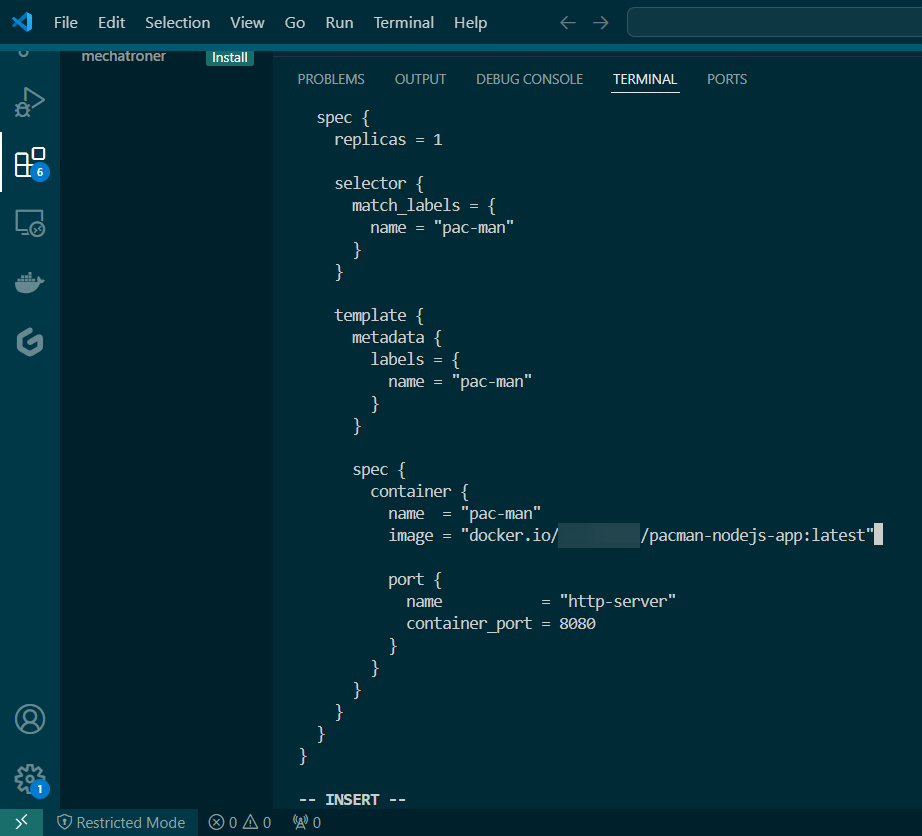The width and height of the screenshot is (922, 836).
Task: Open the Extensions view icon
Action: coord(29,163)
